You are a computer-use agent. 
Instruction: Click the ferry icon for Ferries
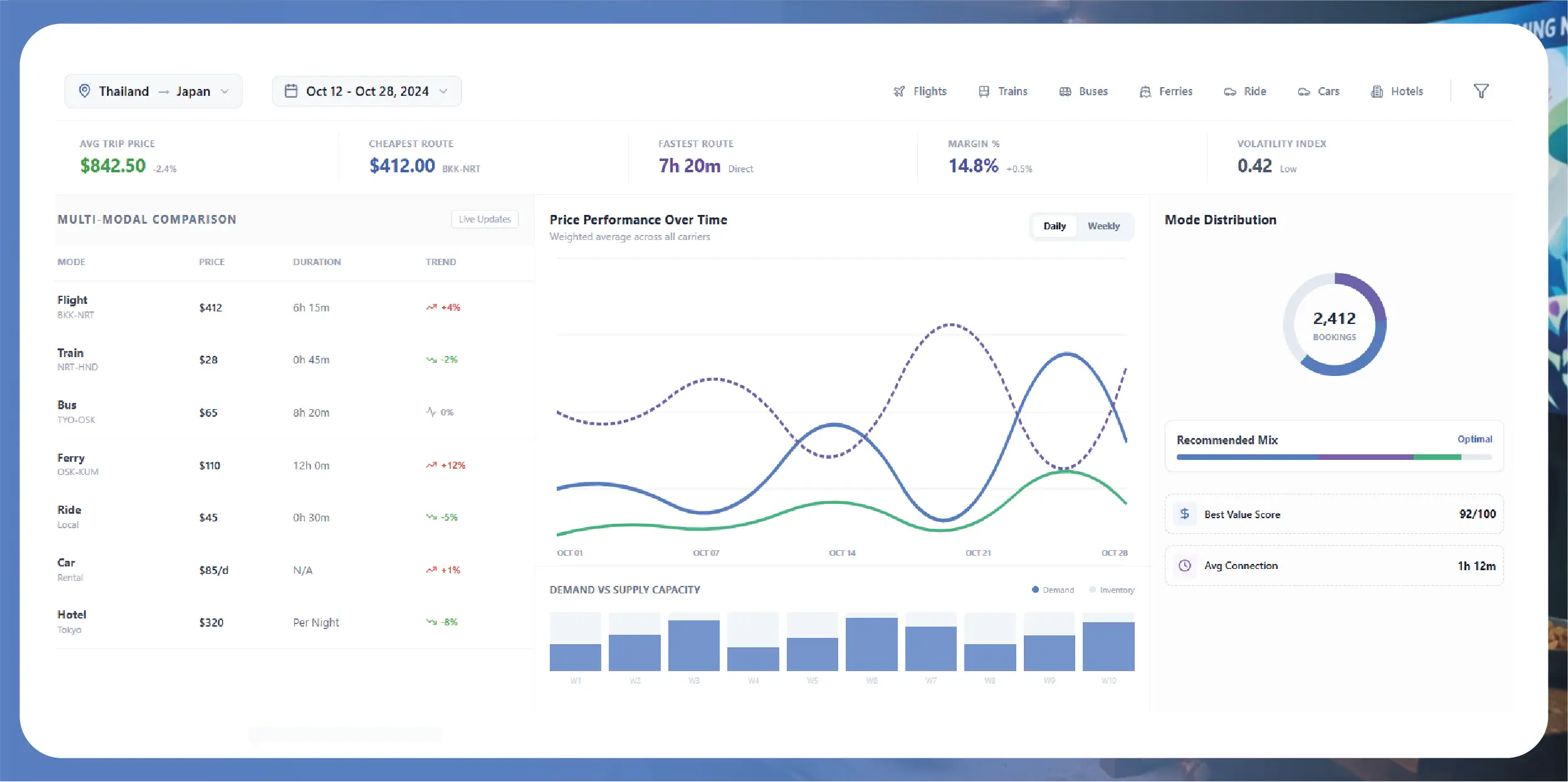1145,91
